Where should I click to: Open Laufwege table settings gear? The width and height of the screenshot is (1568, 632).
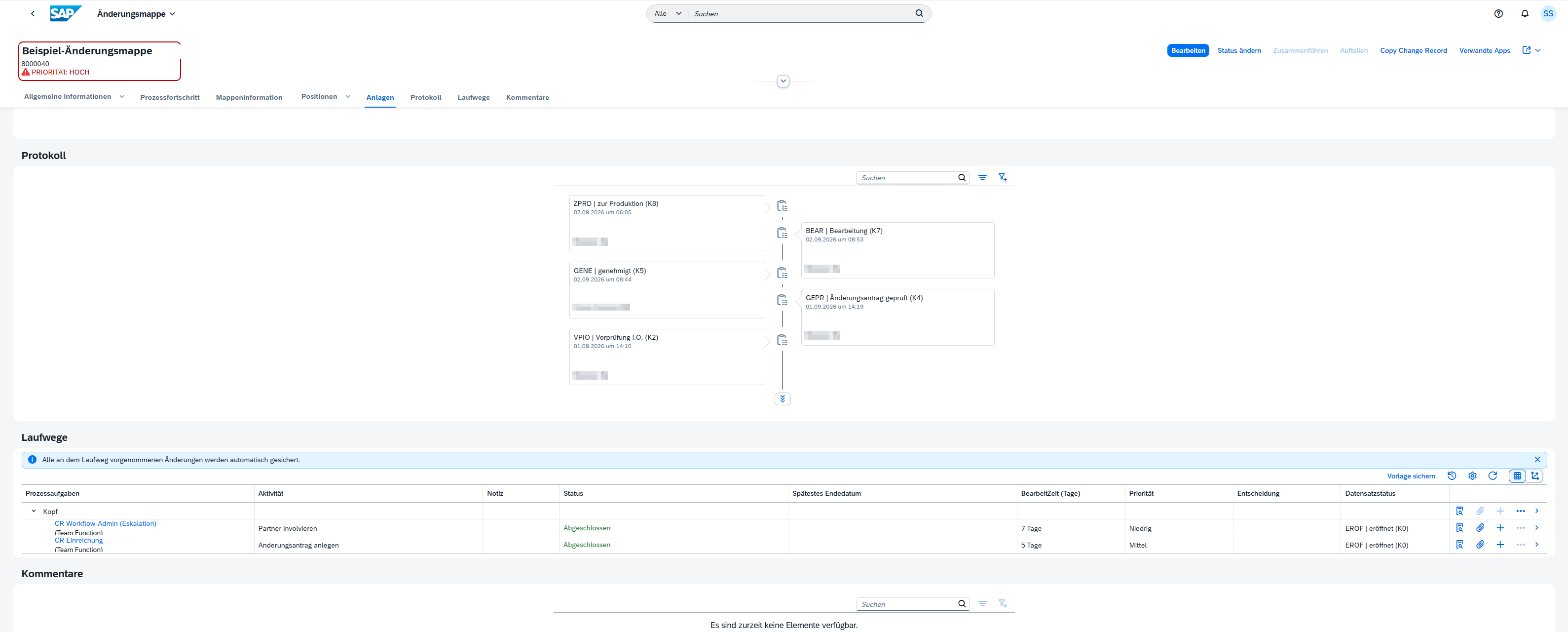tap(1472, 475)
